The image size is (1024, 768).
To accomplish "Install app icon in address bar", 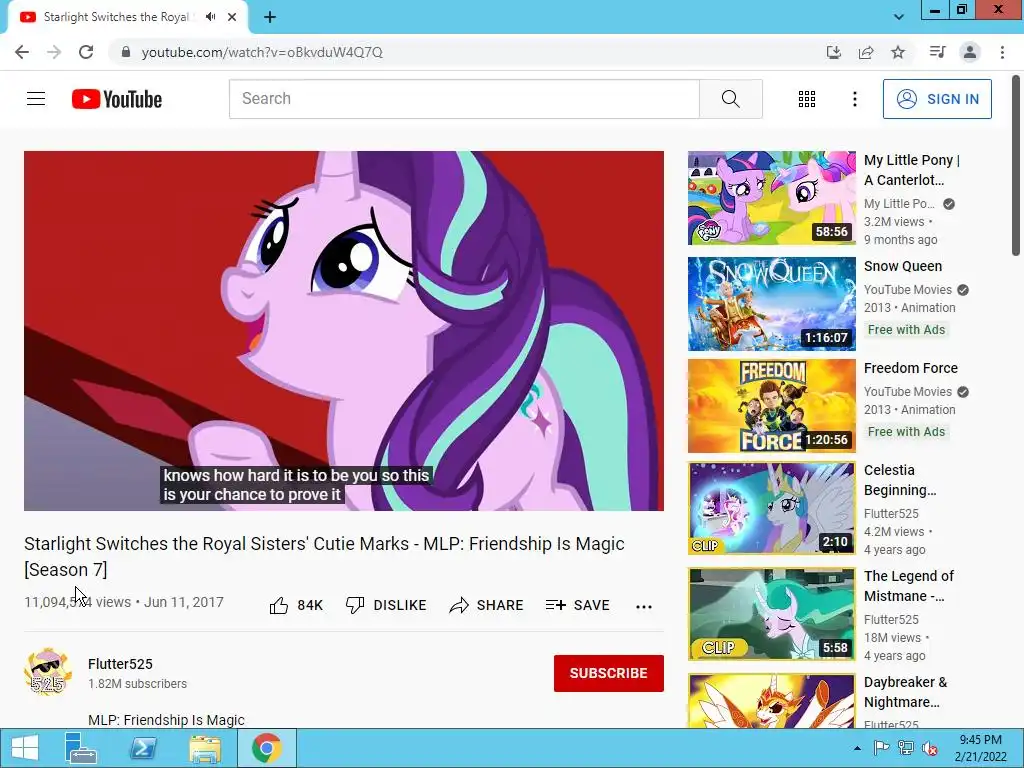I will pyautogui.click(x=834, y=52).
